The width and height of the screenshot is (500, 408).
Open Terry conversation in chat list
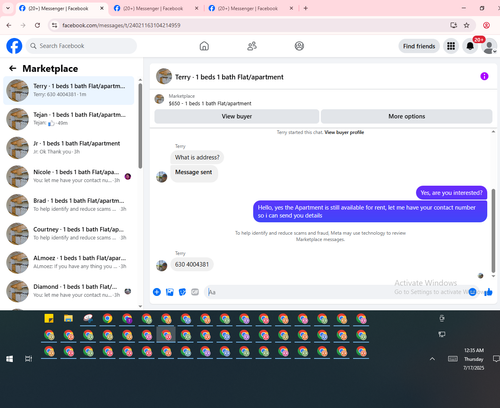(x=69, y=90)
